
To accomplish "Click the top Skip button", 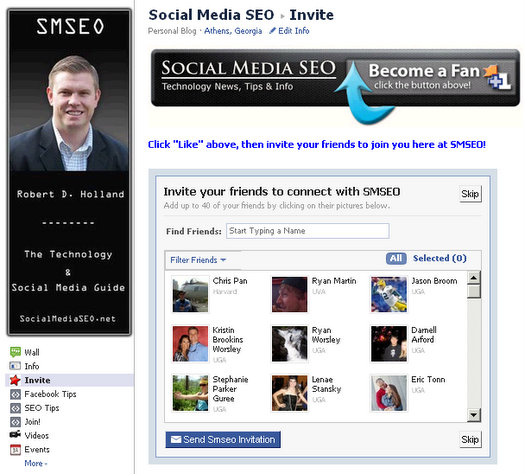I will point(470,194).
